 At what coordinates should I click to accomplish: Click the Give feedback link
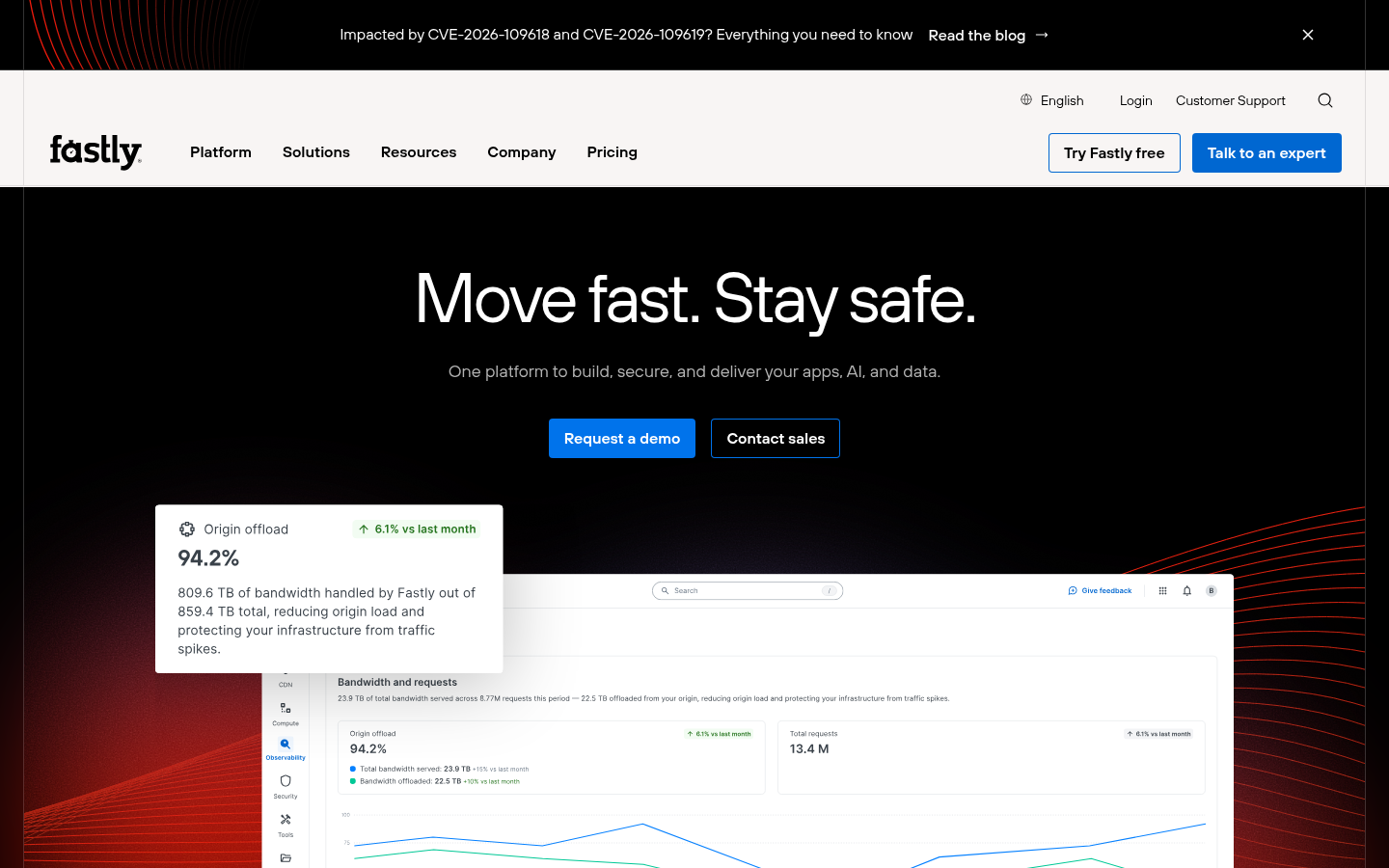pos(1101,591)
